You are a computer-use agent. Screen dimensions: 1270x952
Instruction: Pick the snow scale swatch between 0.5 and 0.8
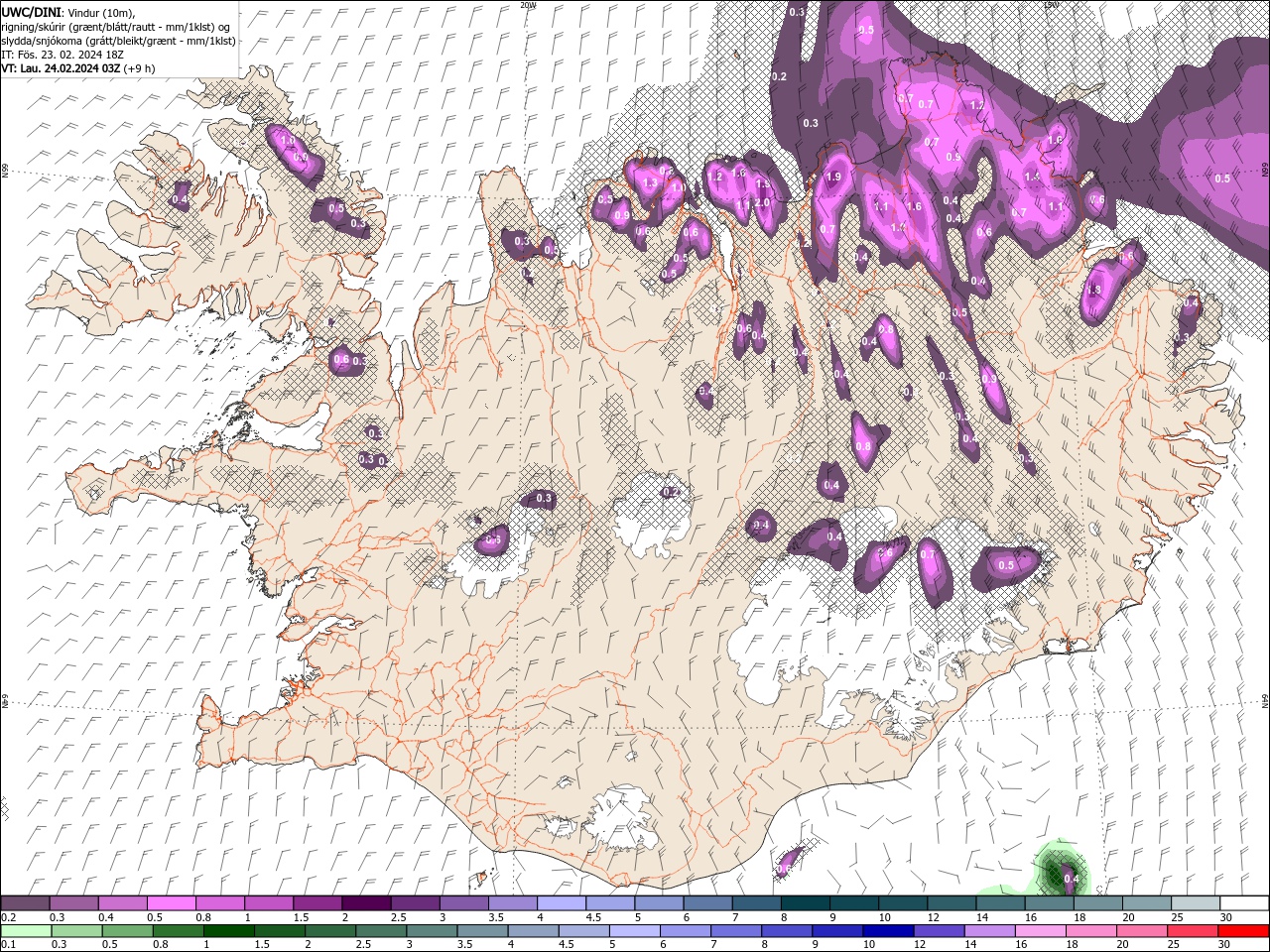point(171,903)
